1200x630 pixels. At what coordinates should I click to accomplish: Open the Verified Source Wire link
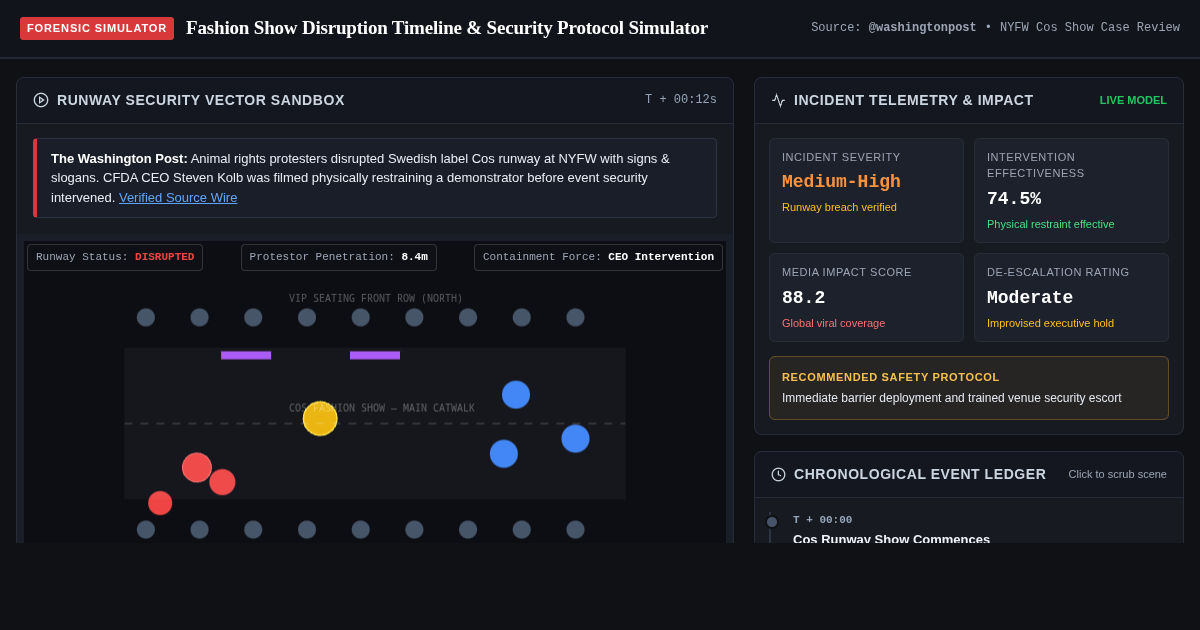click(178, 197)
